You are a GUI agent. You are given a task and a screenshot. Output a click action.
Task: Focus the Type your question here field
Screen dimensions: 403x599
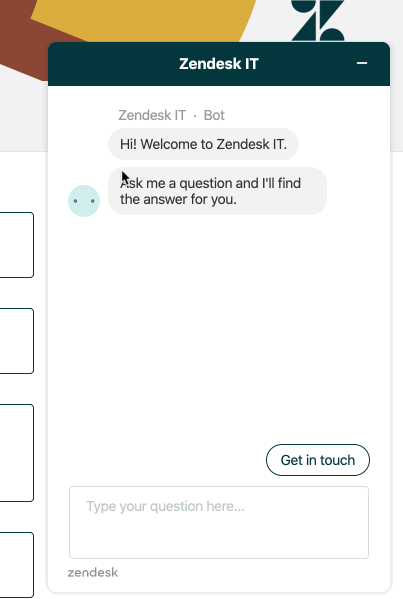[x=219, y=522]
